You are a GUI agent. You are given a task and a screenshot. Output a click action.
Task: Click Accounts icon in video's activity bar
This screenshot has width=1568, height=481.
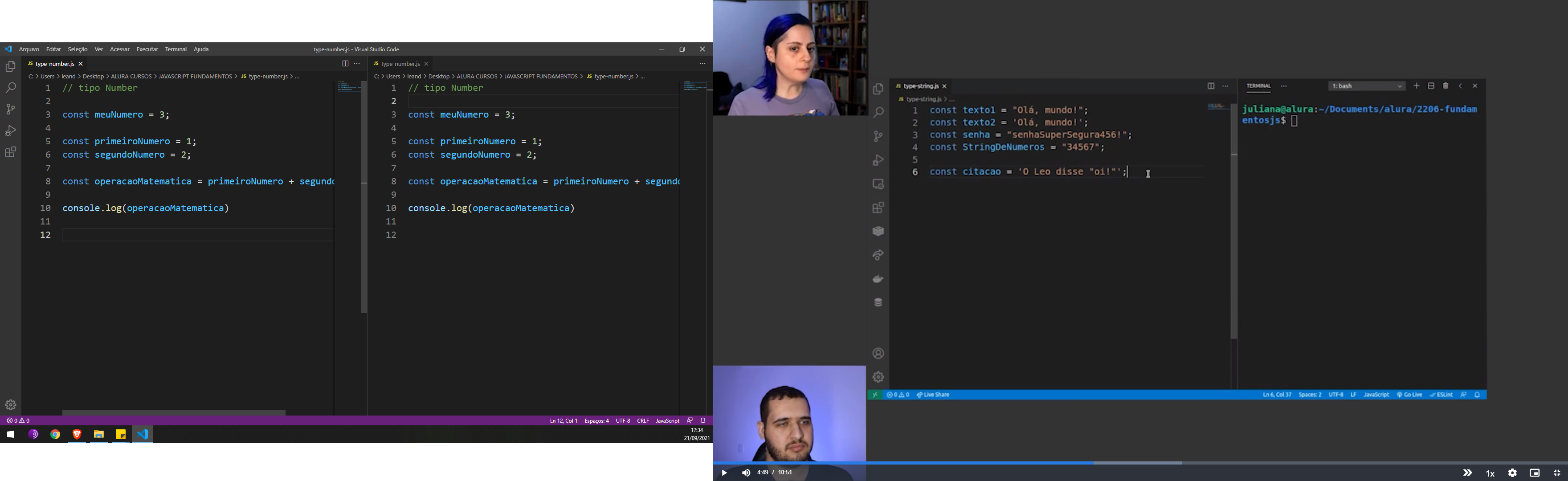point(878,353)
